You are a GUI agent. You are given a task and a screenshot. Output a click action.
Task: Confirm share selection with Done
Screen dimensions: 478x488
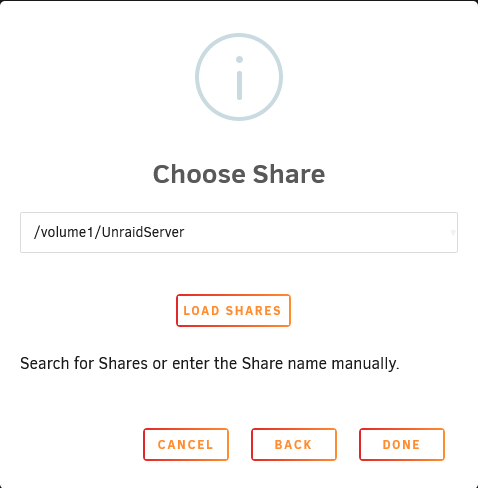402,444
